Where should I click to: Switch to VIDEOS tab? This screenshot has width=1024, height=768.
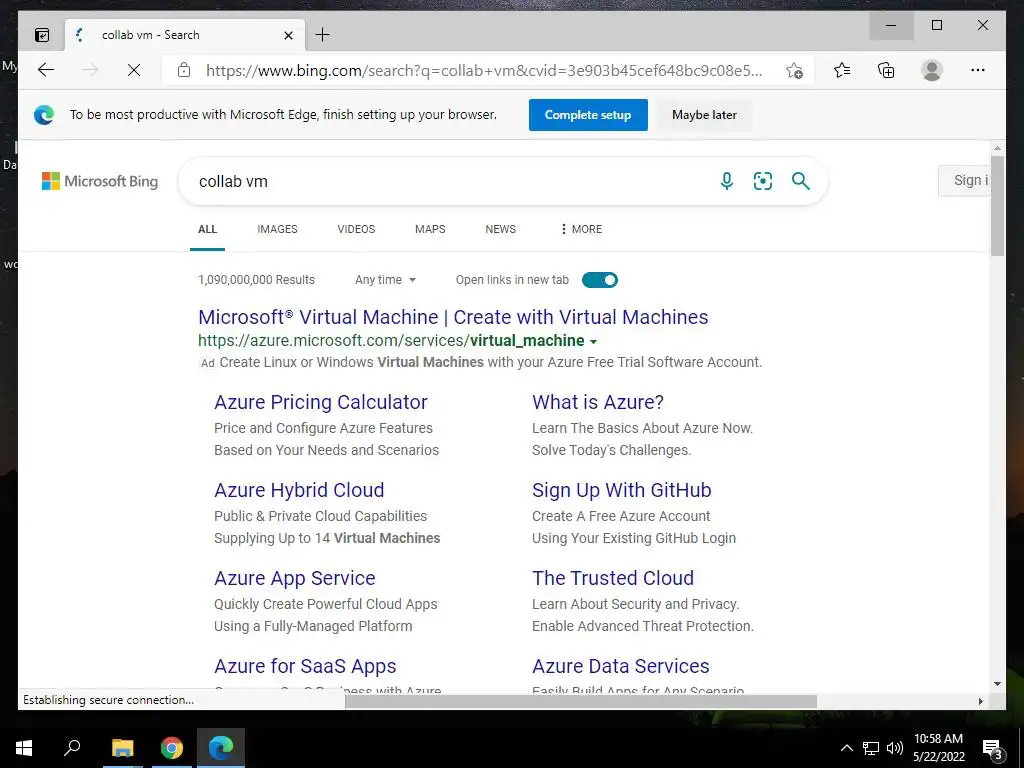point(356,229)
